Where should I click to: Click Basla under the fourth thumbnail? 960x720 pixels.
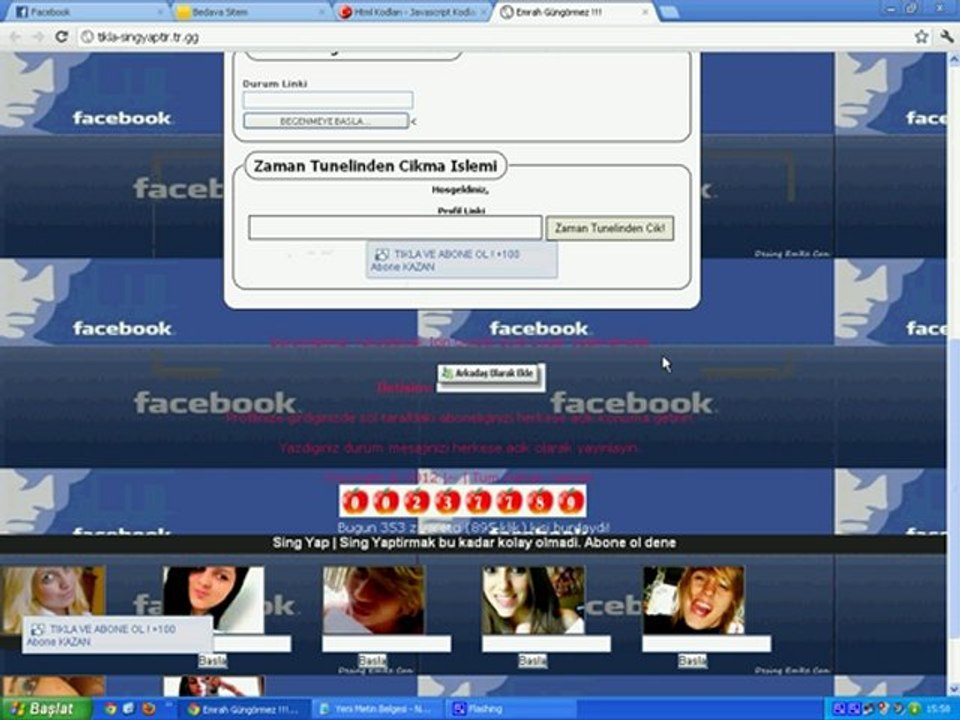(532, 661)
